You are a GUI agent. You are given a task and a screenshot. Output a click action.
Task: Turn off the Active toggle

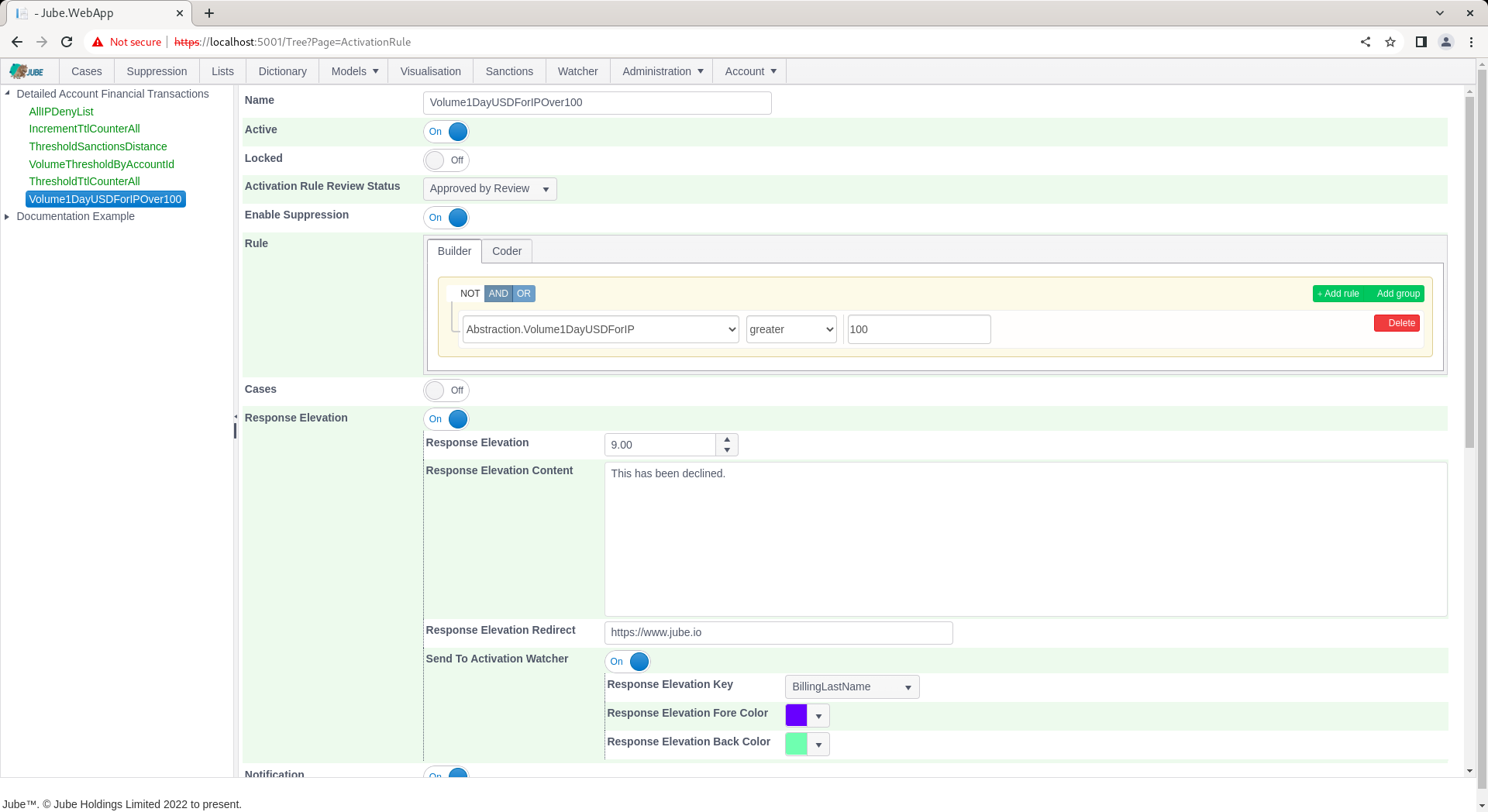pyautogui.click(x=446, y=132)
